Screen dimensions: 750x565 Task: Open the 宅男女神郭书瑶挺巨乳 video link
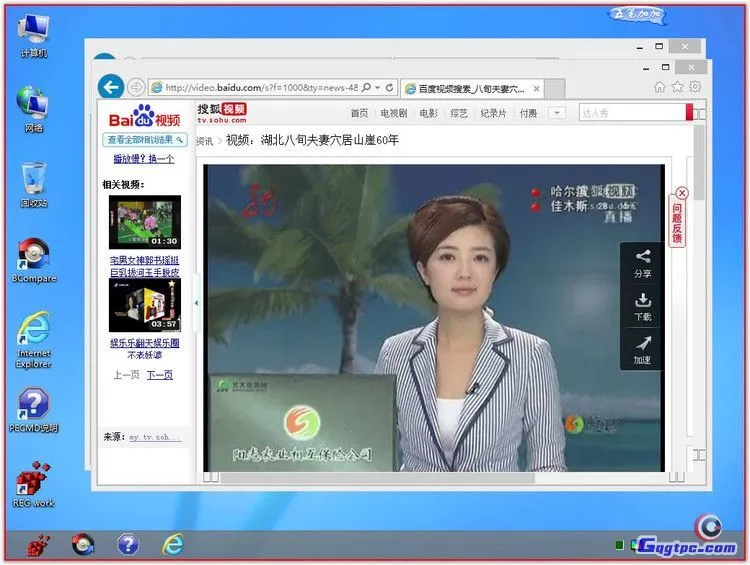tap(144, 266)
